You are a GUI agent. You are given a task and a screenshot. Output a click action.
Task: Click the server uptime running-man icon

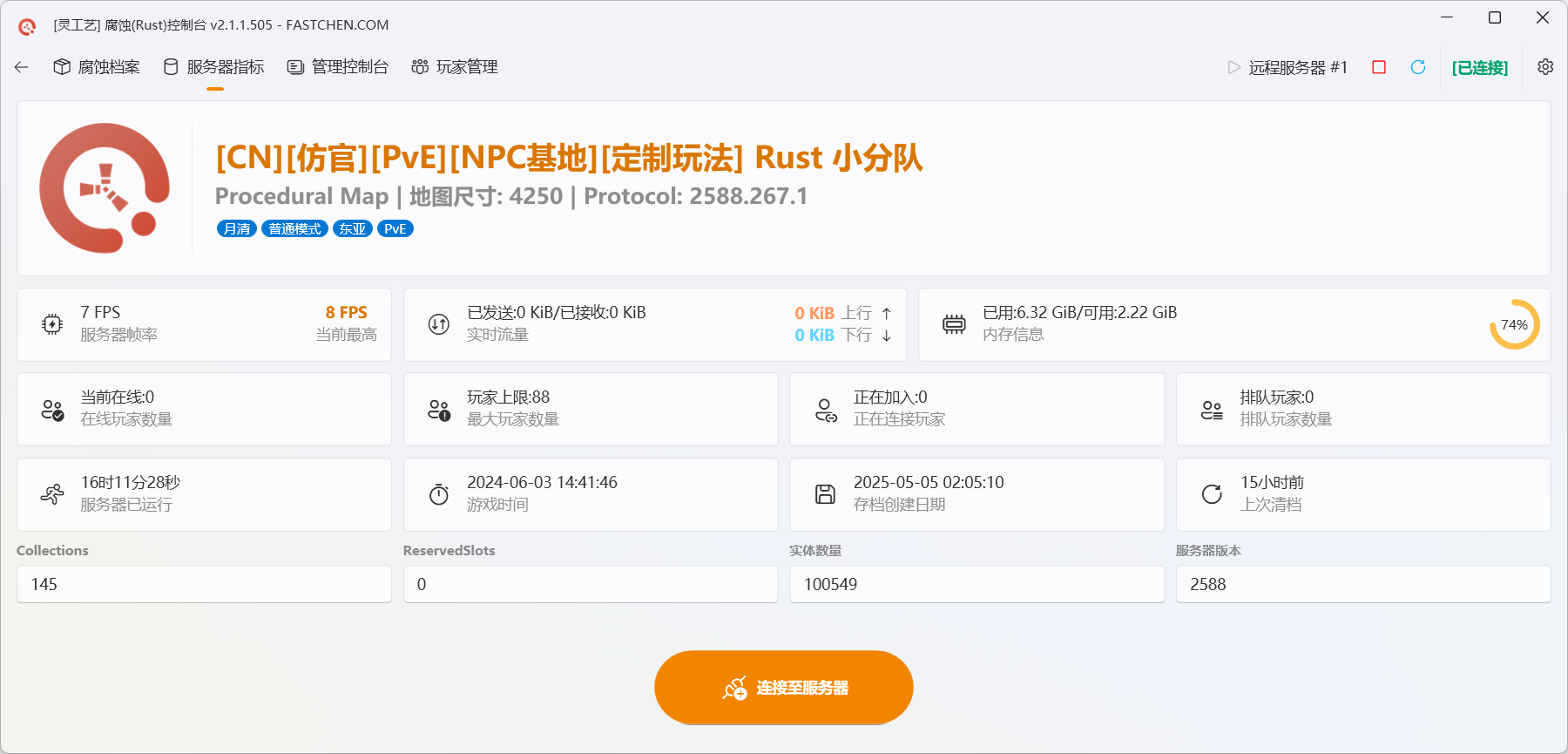(52, 494)
